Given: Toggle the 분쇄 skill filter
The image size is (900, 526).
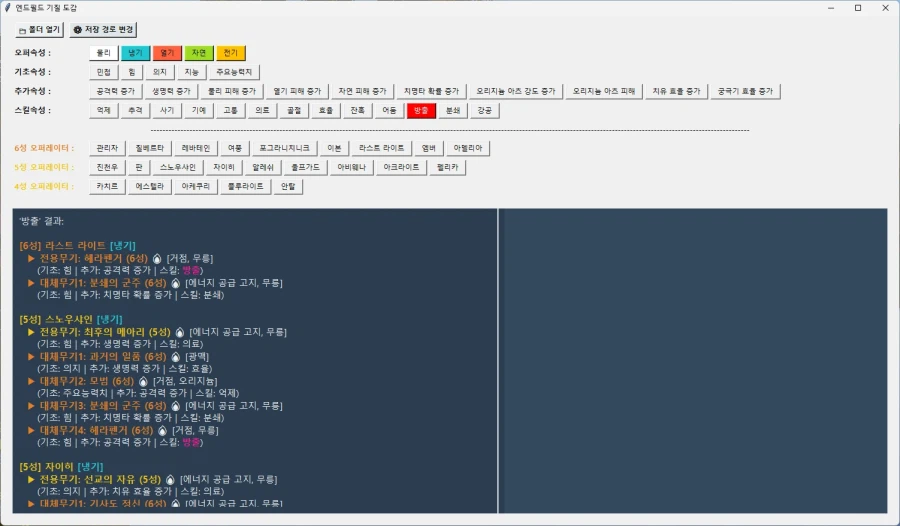Looking at the screenshot, I should [x=453, y=110].
